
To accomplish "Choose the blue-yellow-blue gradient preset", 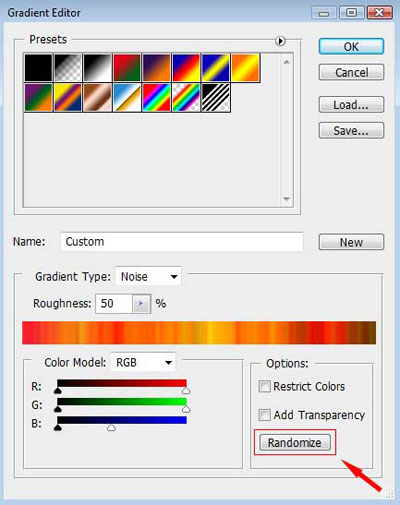I will [x=216, y=68].
